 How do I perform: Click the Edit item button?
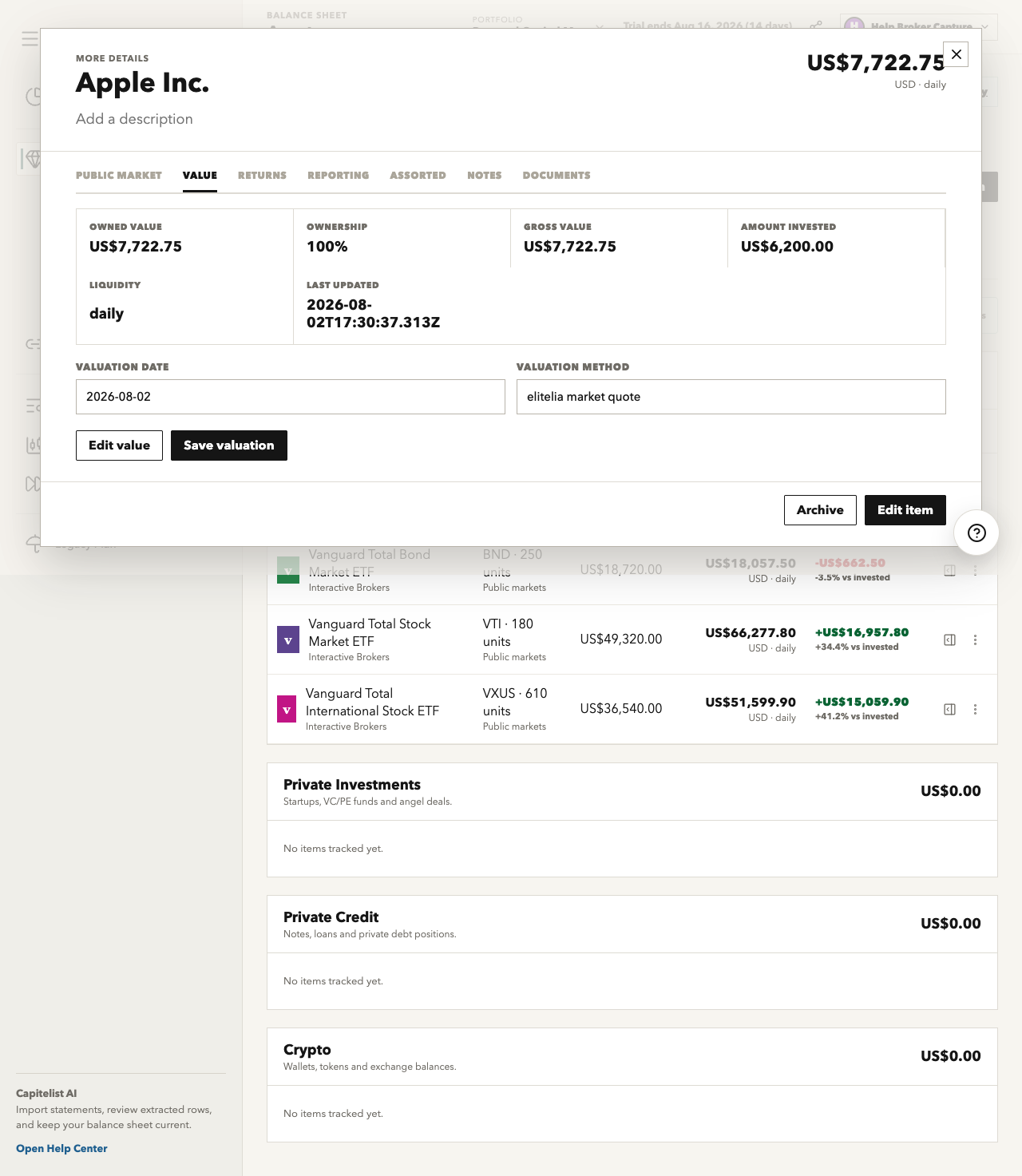[905, 510]
